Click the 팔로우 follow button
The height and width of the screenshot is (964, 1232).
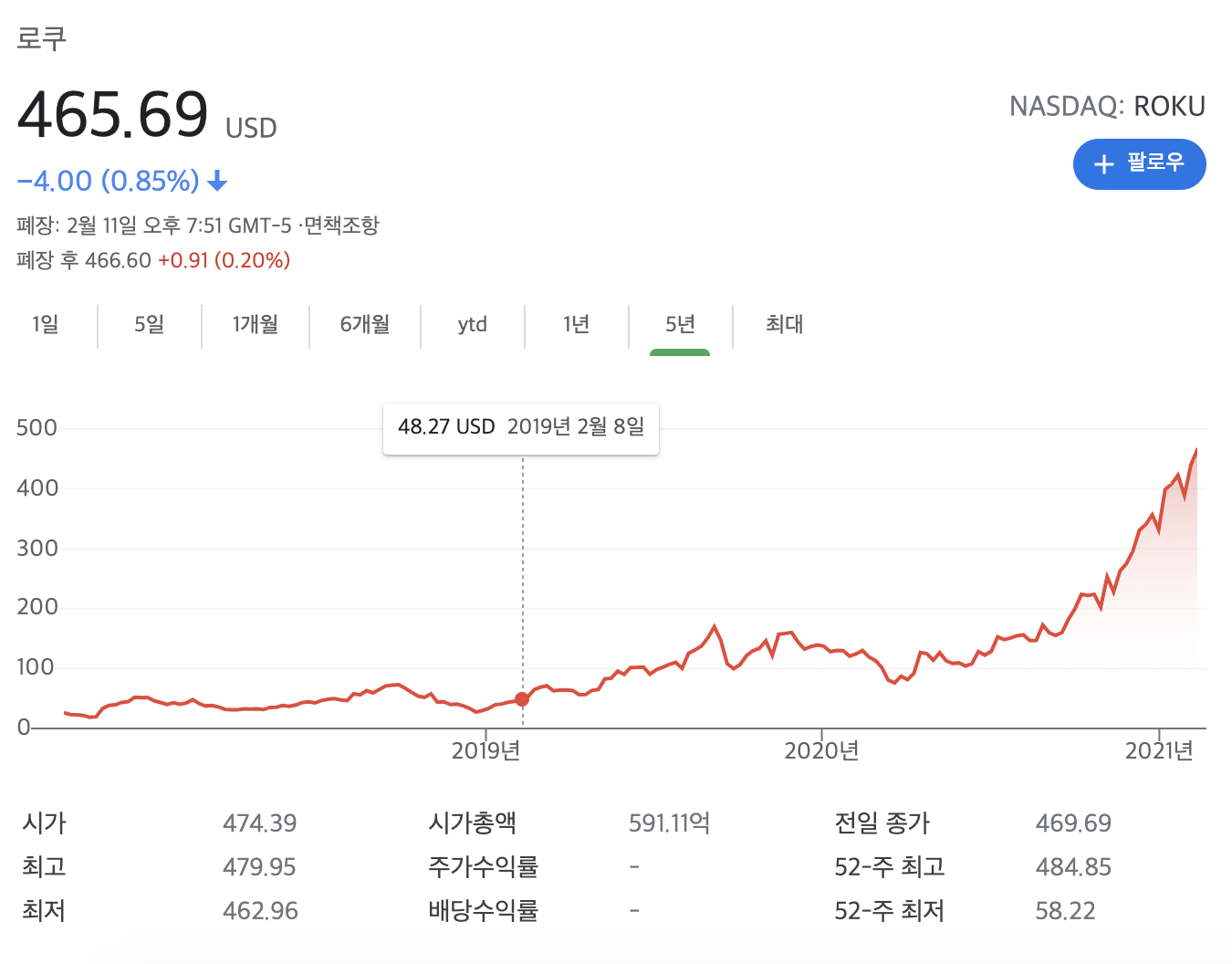pyautogui.click(x=1139, y=164)
